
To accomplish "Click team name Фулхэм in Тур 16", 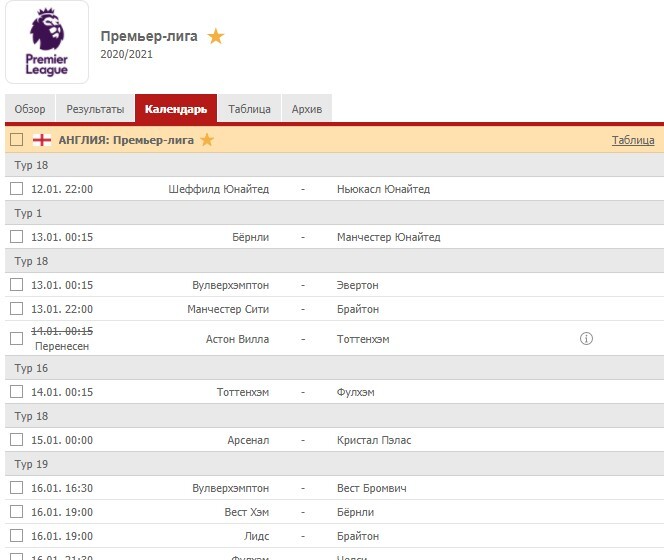I will click(356, 392).
